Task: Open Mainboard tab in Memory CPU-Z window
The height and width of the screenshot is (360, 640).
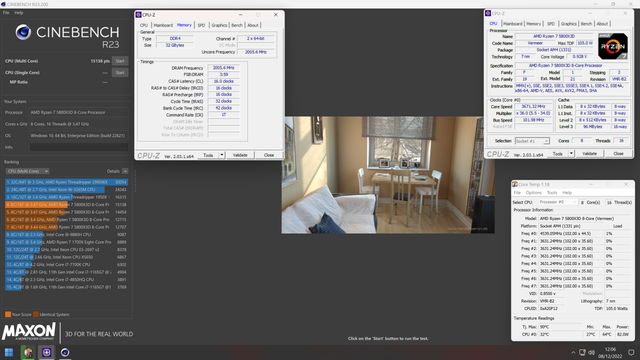Action: [163, 25]
